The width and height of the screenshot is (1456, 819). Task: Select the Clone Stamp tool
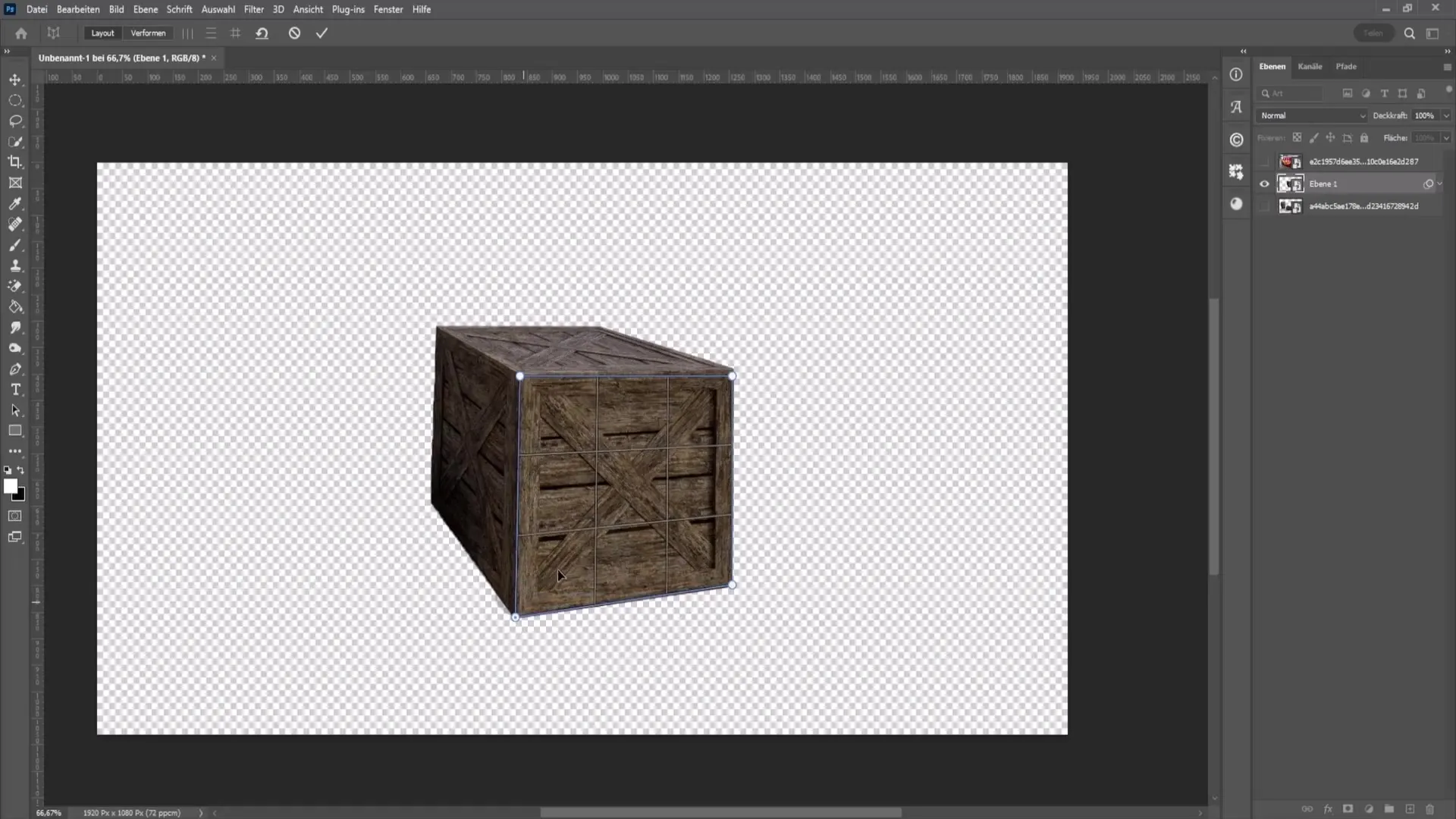click(x=15, y=265)
